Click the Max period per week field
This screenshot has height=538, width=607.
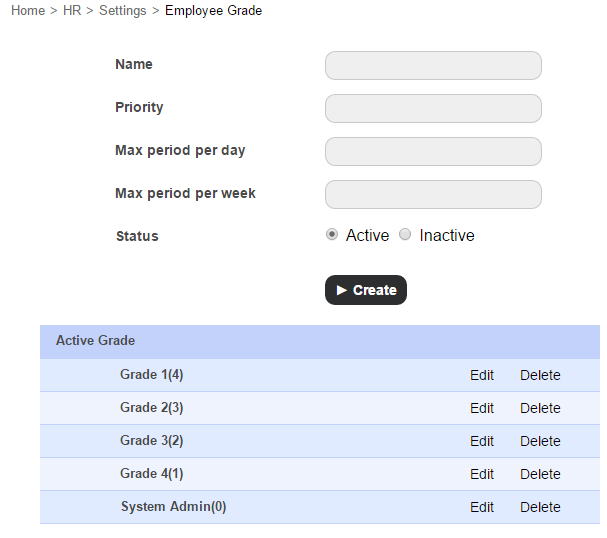click(433, 195)
